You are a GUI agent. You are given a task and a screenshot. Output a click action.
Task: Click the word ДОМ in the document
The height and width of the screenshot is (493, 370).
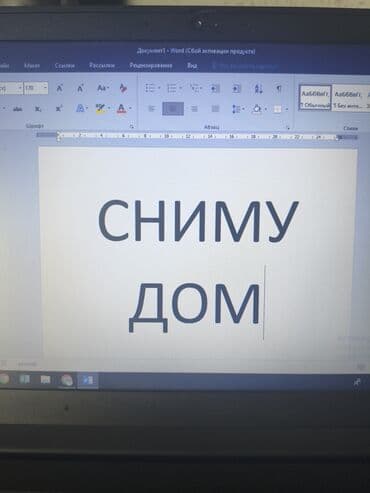pyautogui.click(x=194, y=307)
